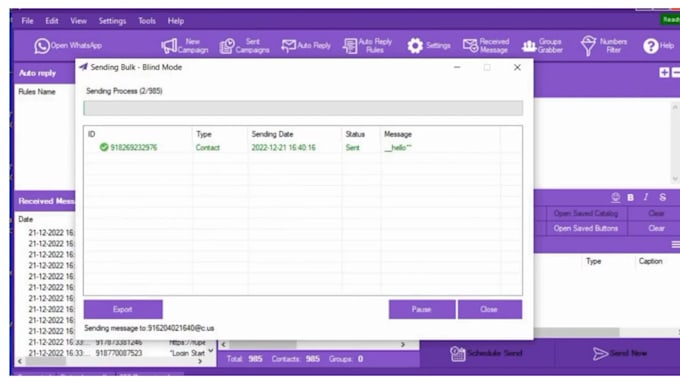Click right arrow of contacts horizontal scrollbar
This screenshot has width=680, height=383.
pyautogui.click(x=403, y=345)
